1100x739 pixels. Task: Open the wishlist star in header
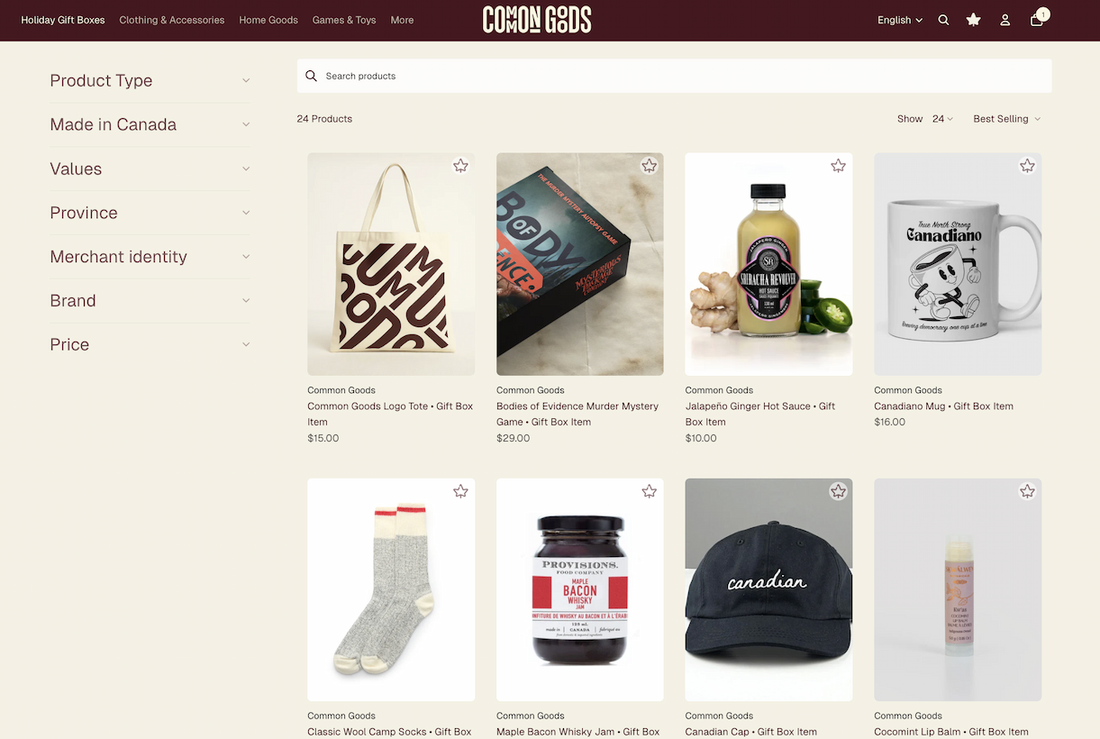974,20
